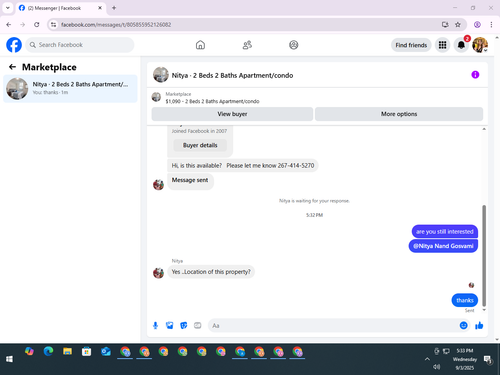Open account profile picture menu

tap(480, 45)
